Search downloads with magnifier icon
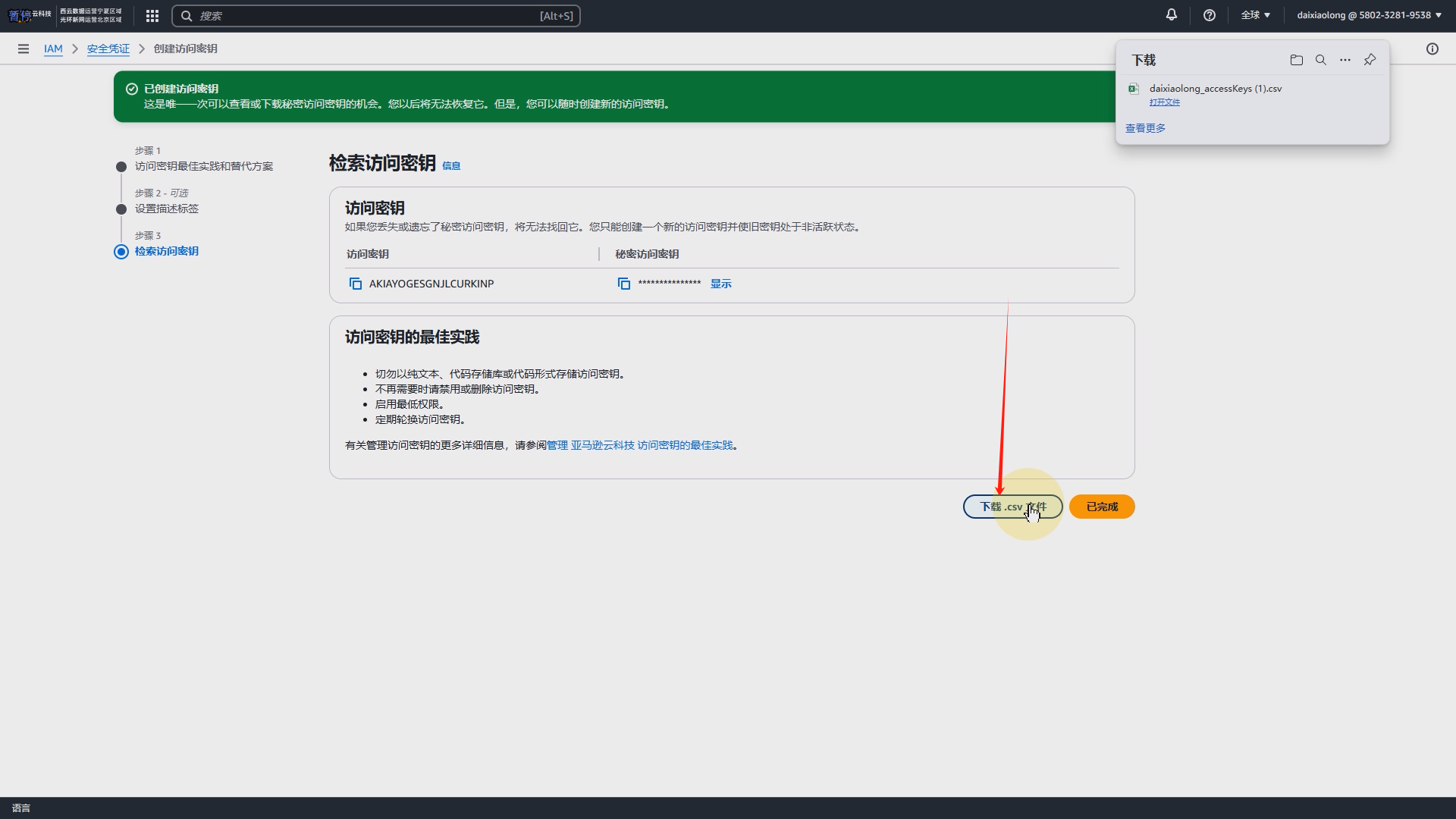Image resolution: width=1456 pixels, height=819 pixels. click(x=1321, y=60)
